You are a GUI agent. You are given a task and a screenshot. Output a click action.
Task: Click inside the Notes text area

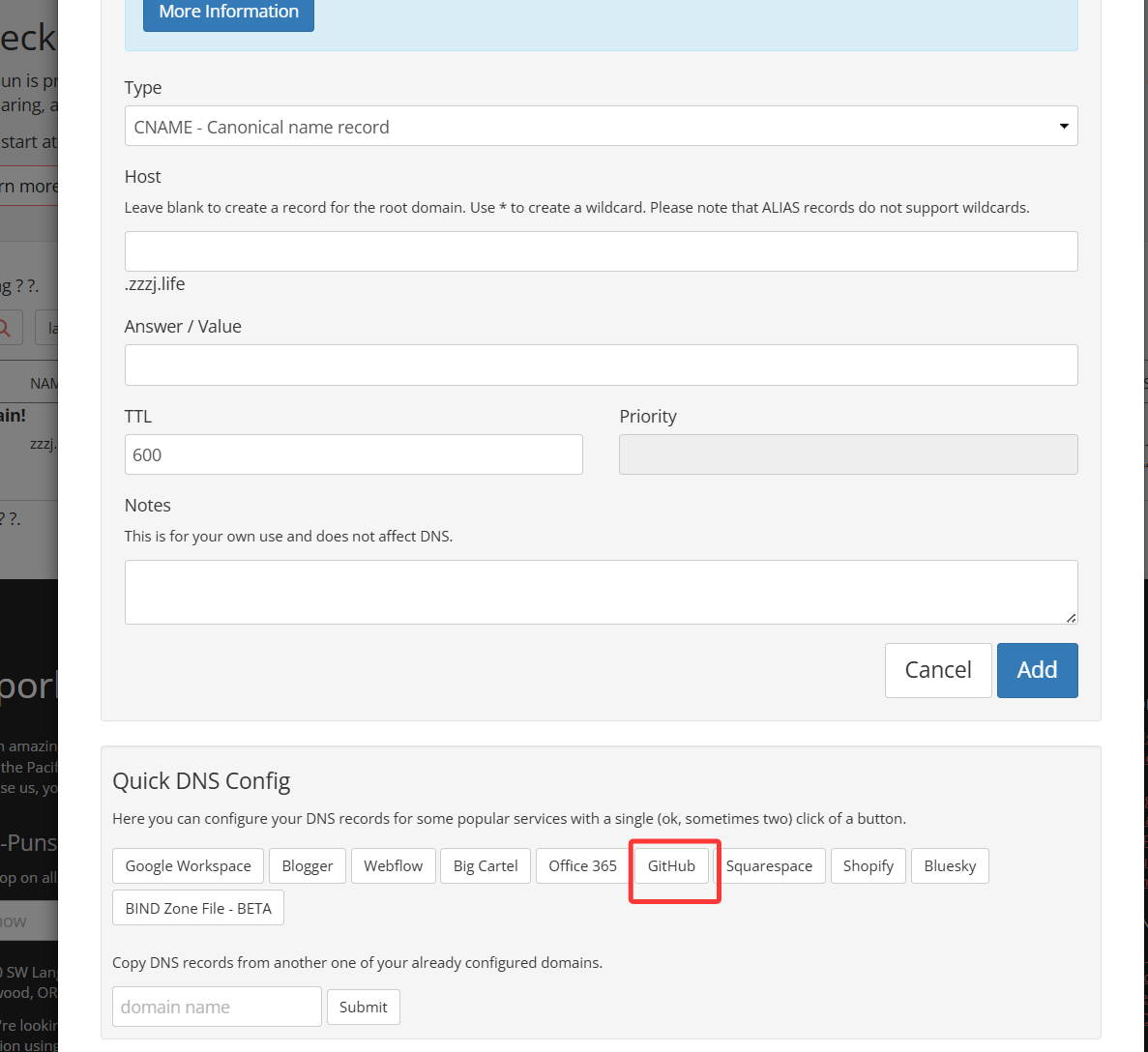[x=602, y=593]
